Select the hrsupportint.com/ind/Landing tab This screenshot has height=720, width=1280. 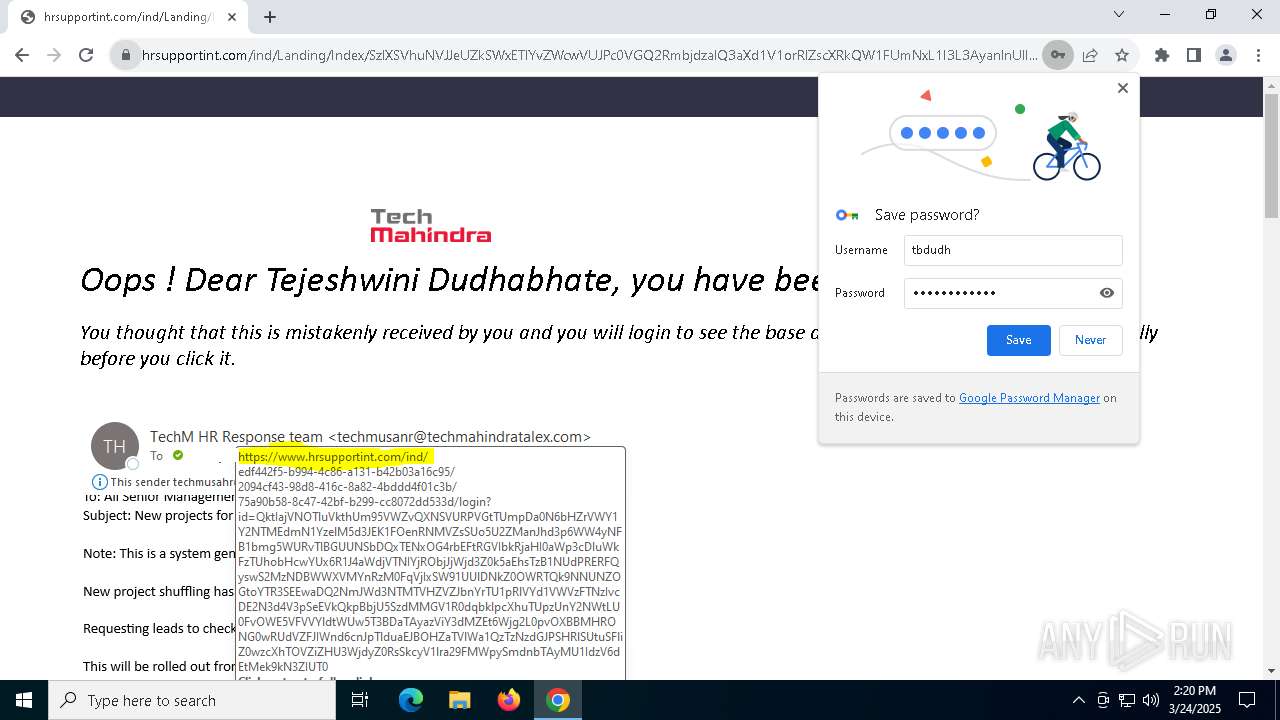128,17
